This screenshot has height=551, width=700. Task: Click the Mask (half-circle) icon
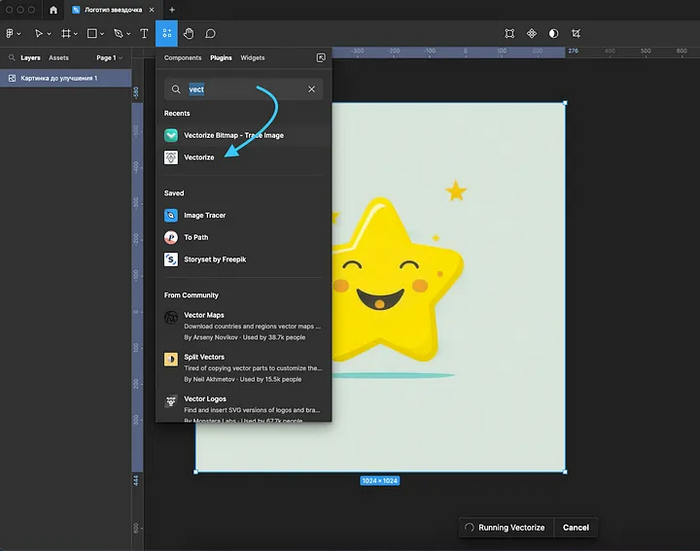click(554, 33)
